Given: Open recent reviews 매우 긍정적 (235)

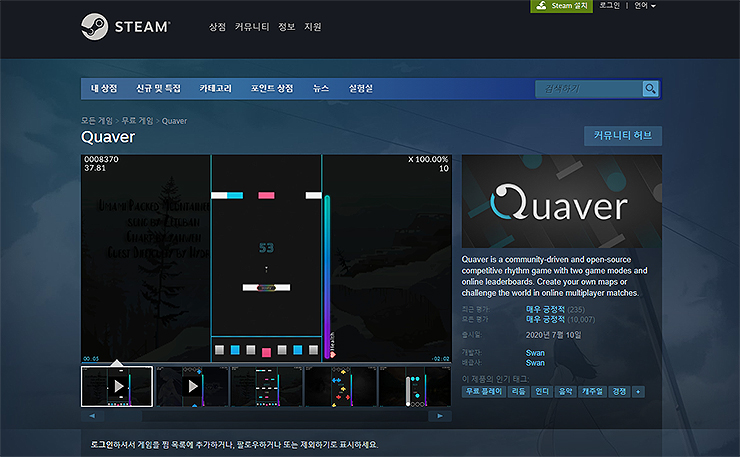Looking at the screenshot, I should point(555,309).
